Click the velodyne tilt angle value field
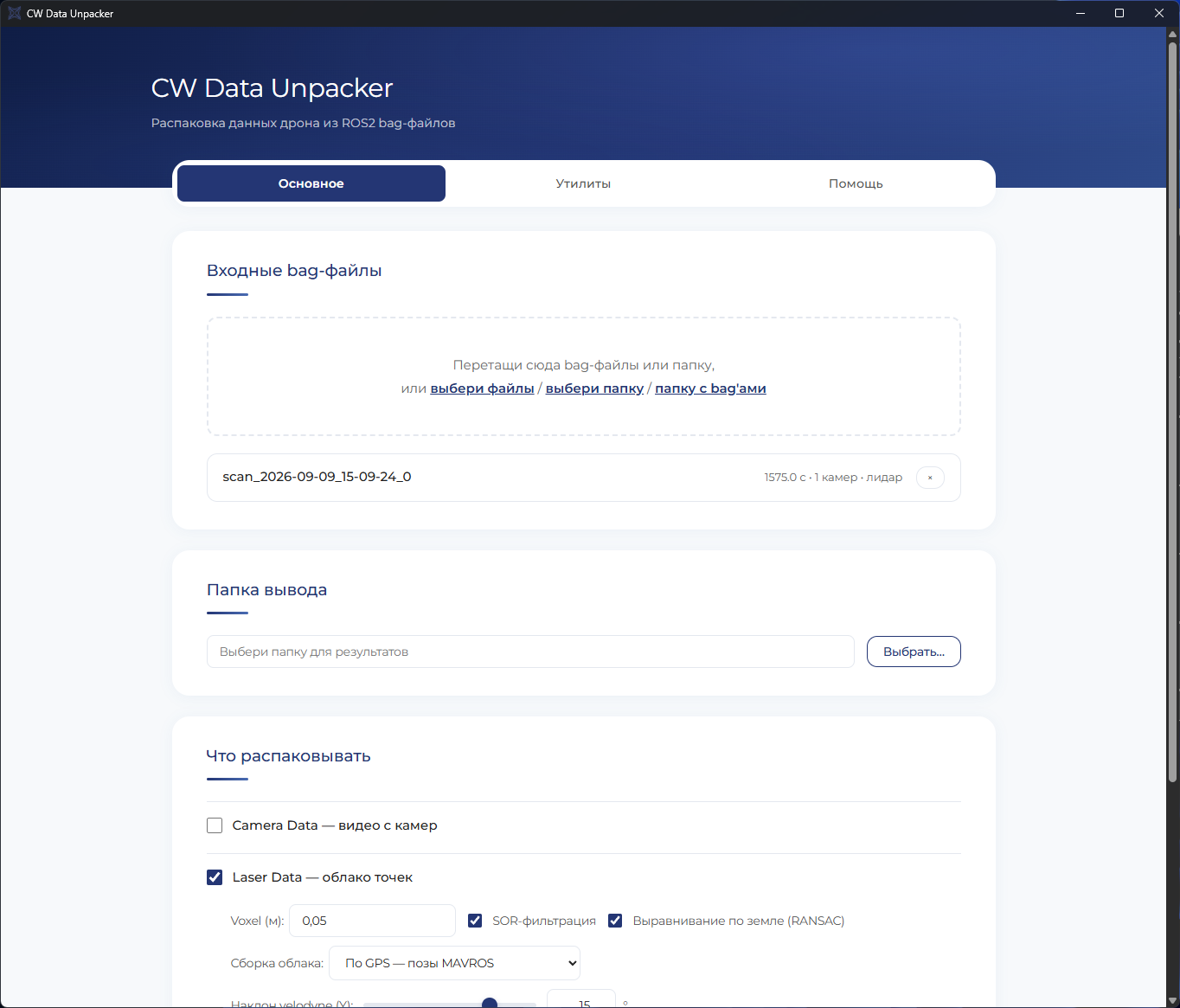The height and width of the screenshot is (1008, 1180). (x=581, y=1001)
